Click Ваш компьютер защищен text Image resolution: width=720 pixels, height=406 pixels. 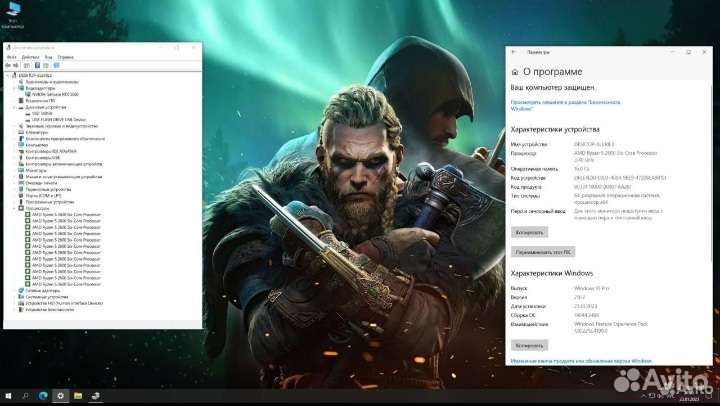click(553, 88)
